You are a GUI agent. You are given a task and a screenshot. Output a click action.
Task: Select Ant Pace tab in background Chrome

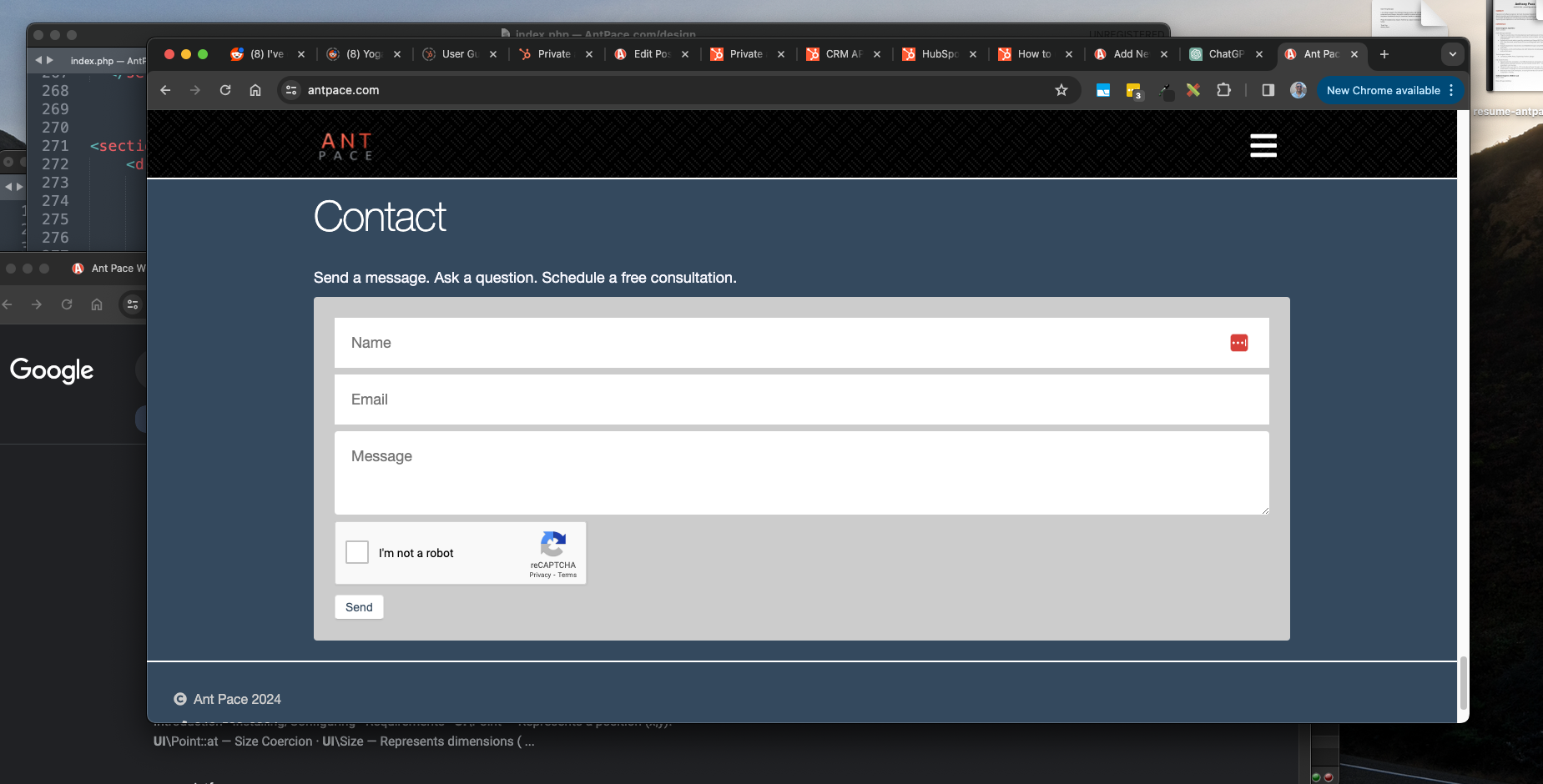108,269
